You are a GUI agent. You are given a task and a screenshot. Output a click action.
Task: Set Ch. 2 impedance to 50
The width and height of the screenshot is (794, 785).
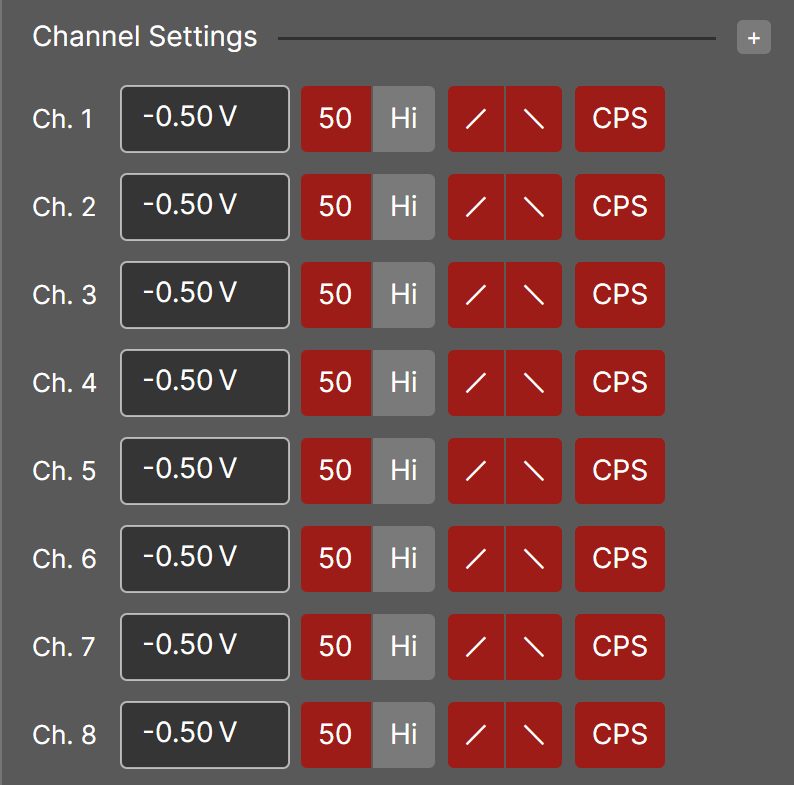[336, 207]
